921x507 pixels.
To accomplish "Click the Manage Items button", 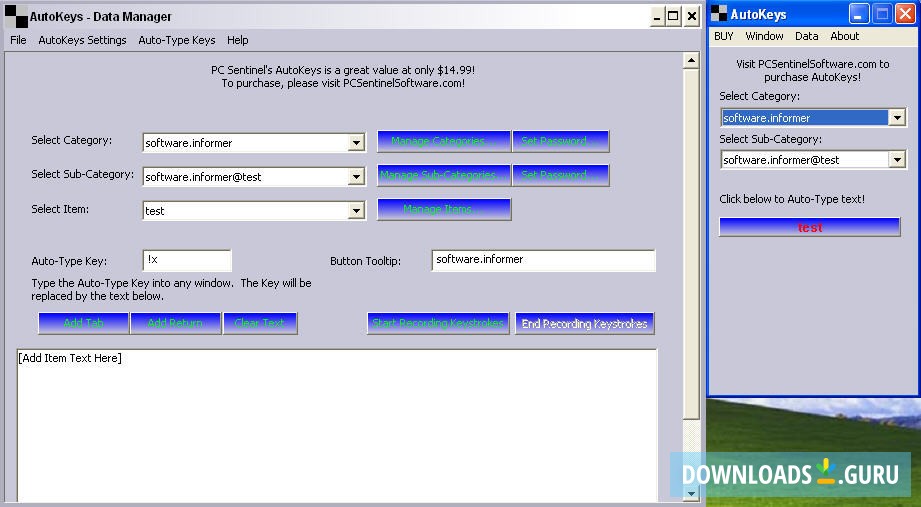I will tap(444, 209).
